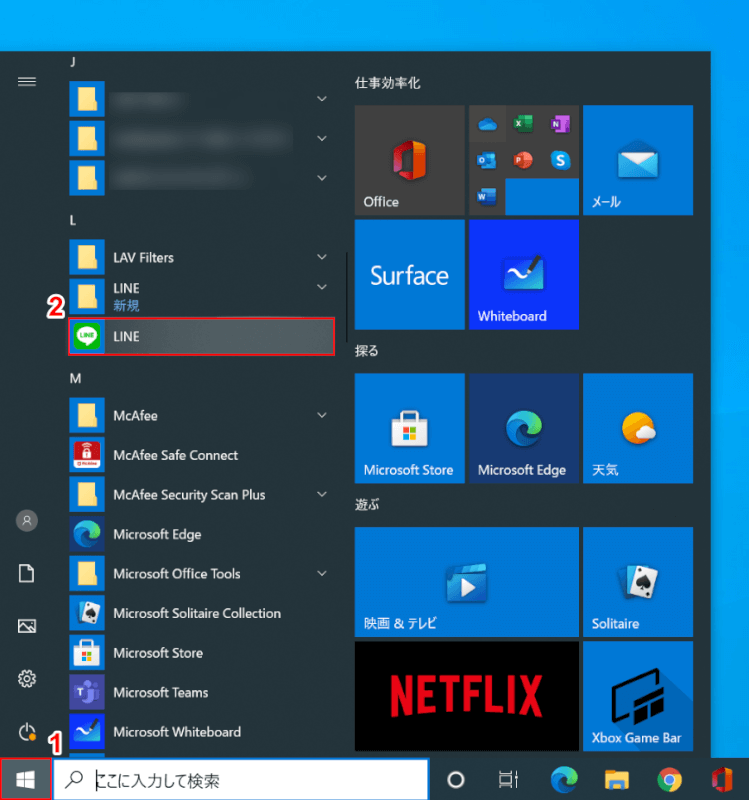The image size is (749, 800).
Task: Open the Microsoft Store tile
Action: point(410,429)
